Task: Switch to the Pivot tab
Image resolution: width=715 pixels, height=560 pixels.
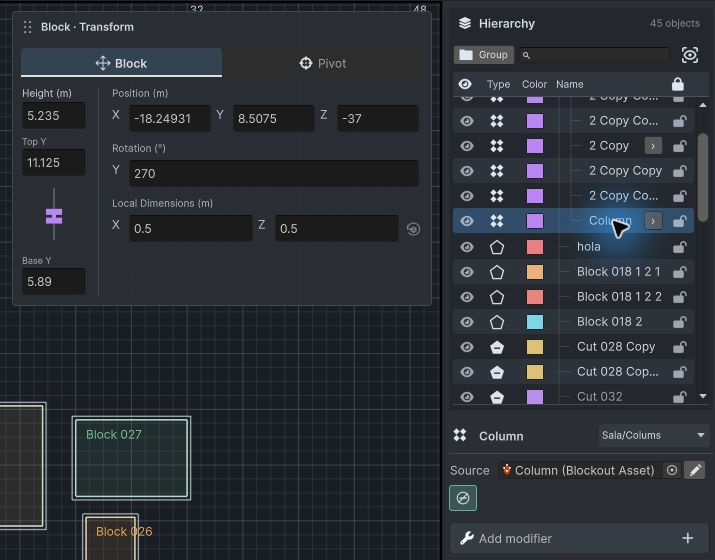Action: pyautogui.click(x=323, y=63)
